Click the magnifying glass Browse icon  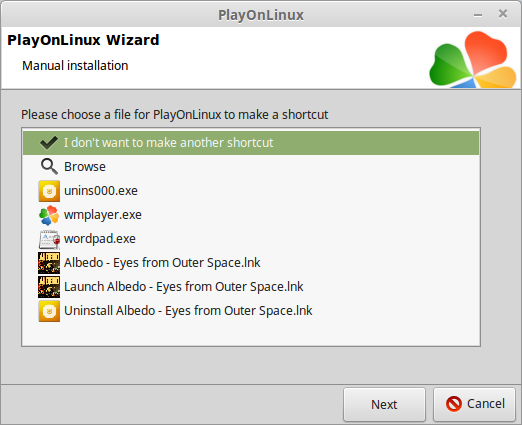[x=49, y=166]
